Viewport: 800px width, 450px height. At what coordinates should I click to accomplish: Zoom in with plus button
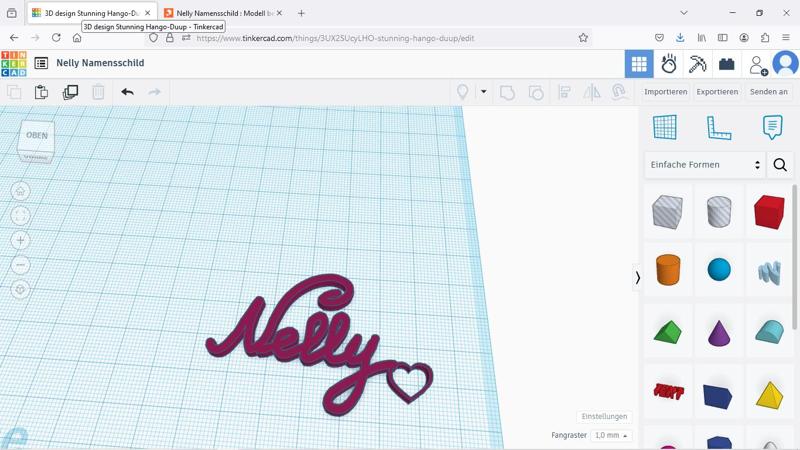tap(20, 240)
